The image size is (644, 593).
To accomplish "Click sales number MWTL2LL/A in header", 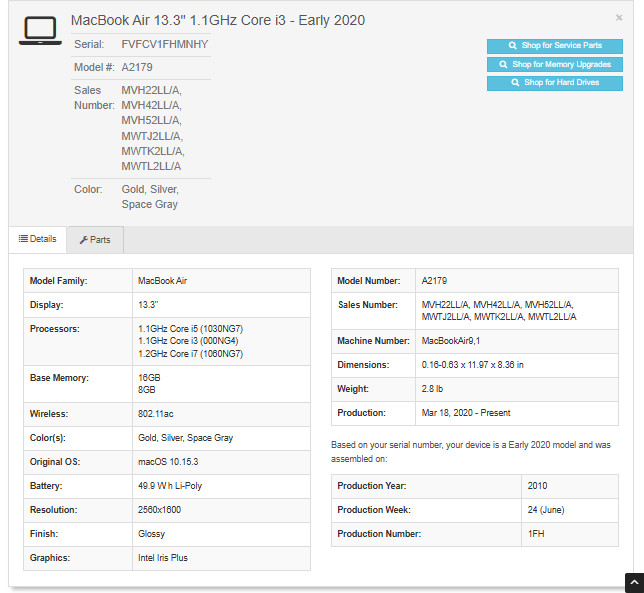I will pos(151,166).
